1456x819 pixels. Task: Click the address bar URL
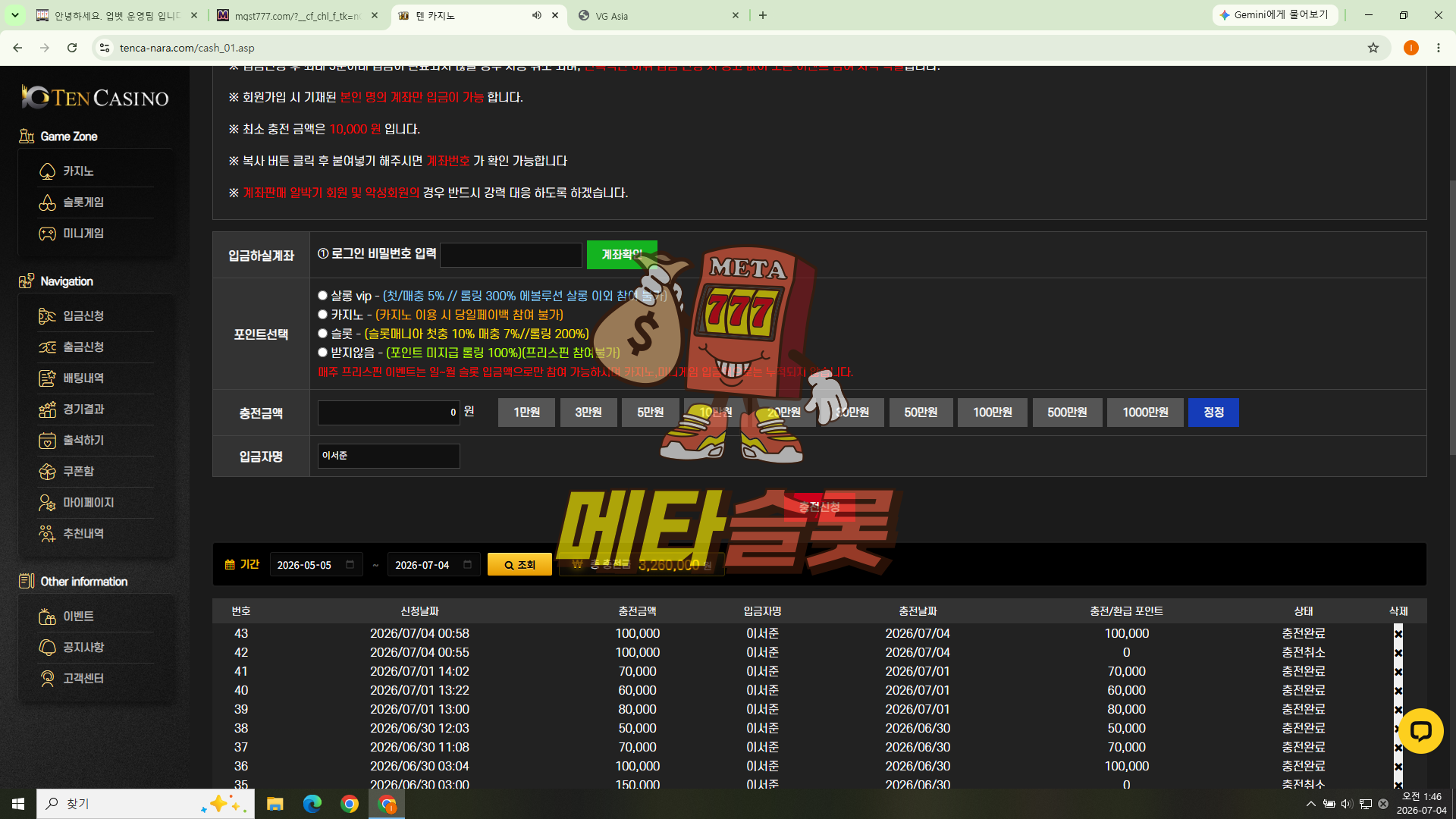pyautogui.click(x=187, y=48)
